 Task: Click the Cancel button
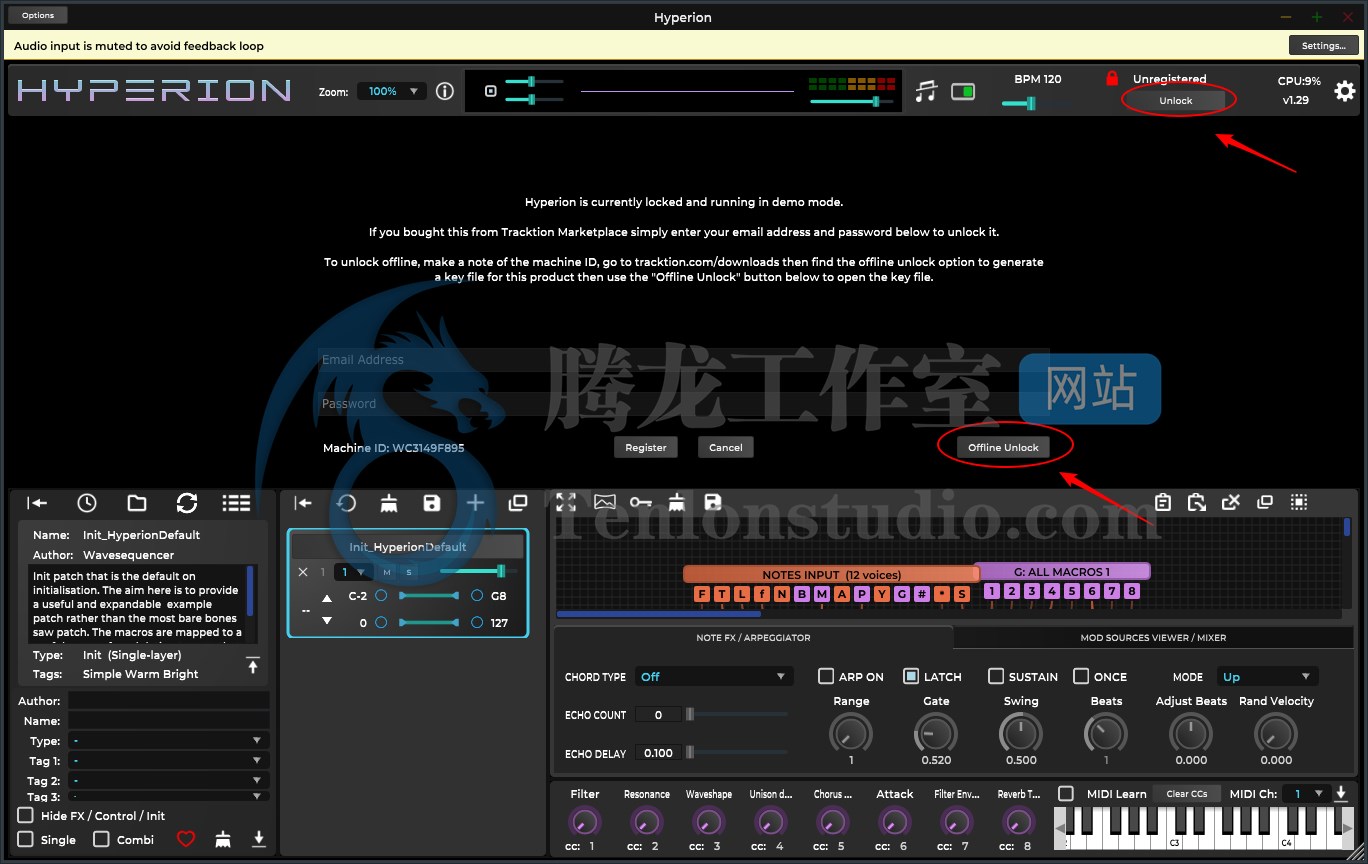click(x=725, y=447)
